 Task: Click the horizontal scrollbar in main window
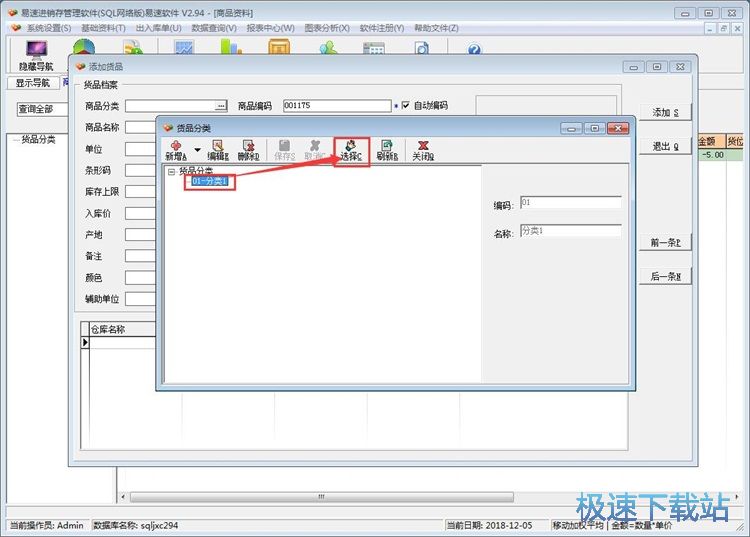coord(322,497)
